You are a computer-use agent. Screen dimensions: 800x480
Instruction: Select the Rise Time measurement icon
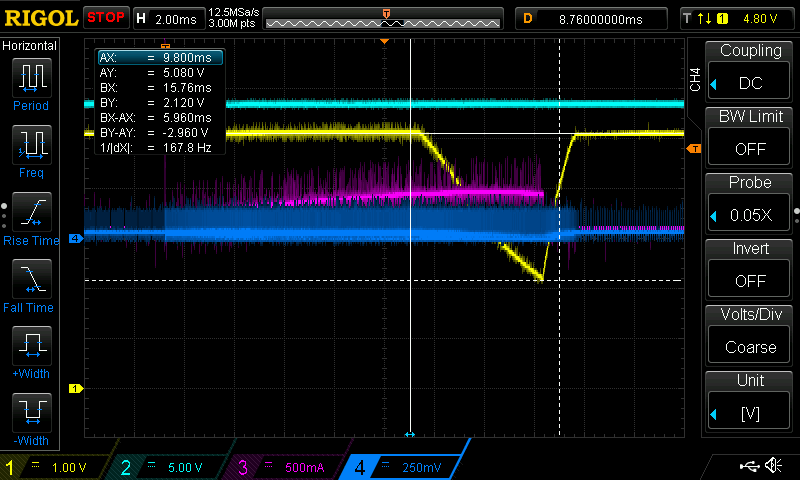pyautogui.click(x=32, y=212)
